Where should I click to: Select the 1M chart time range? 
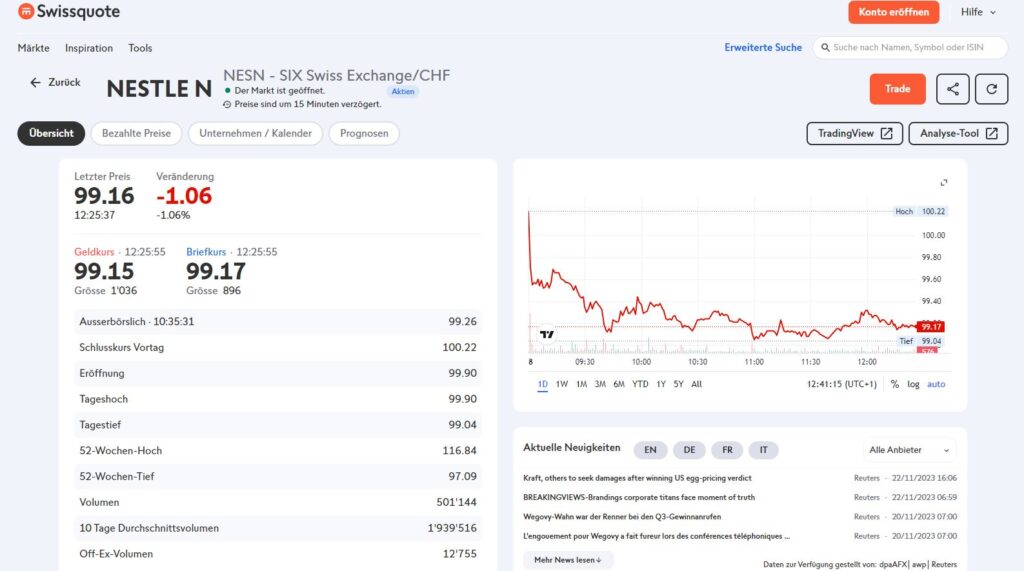(x=581, y=384)
